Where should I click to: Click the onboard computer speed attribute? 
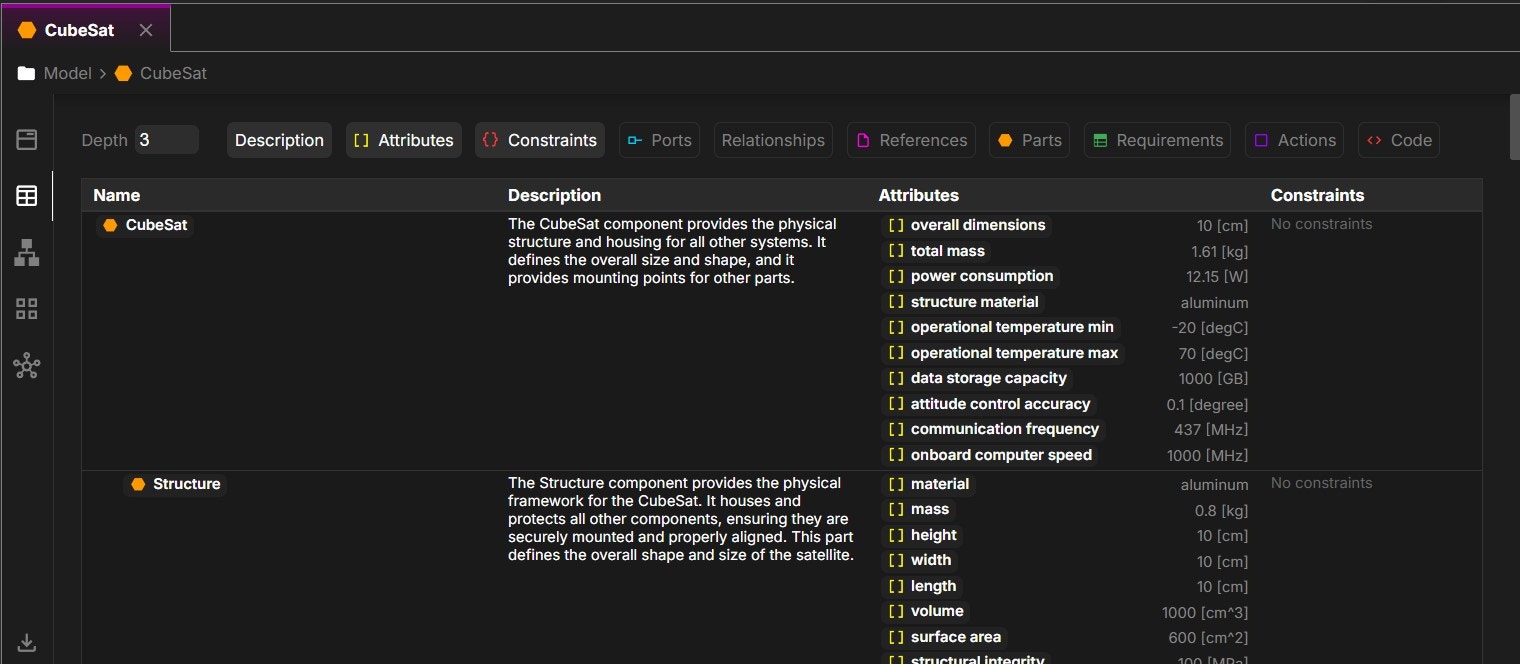pos(990,455)
